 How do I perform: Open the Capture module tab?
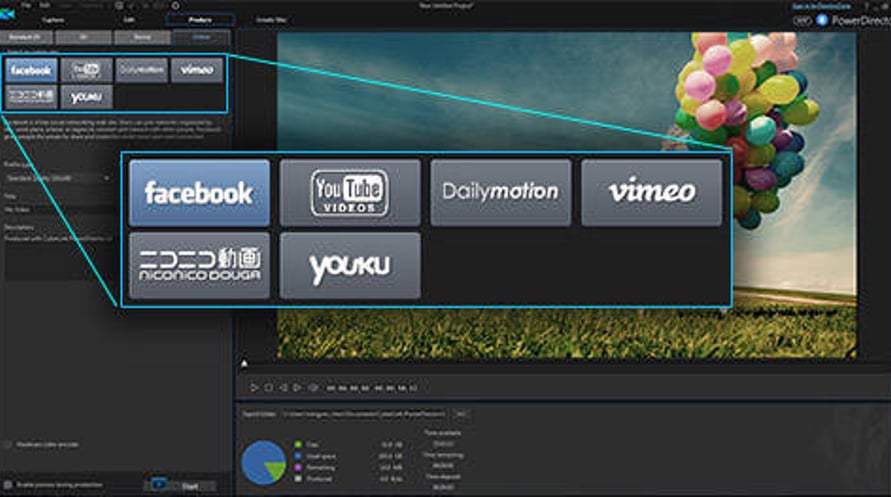53,20
